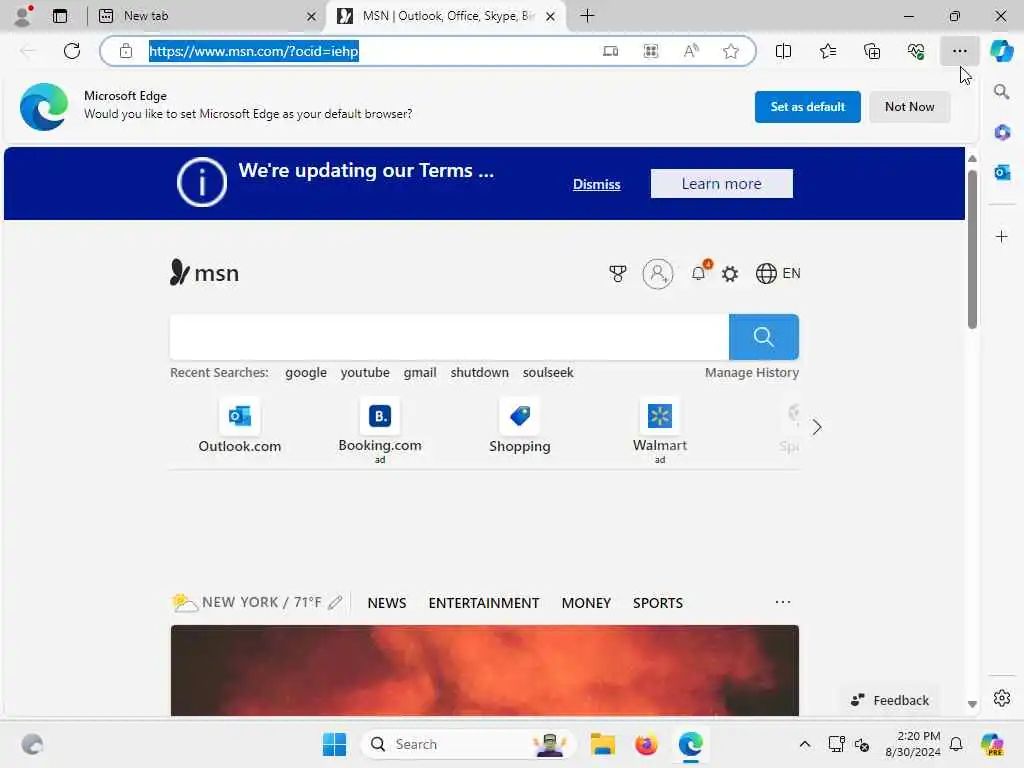The image size is (1024, 768).
Task: Click the Set as default button
Action: point(807,107)
